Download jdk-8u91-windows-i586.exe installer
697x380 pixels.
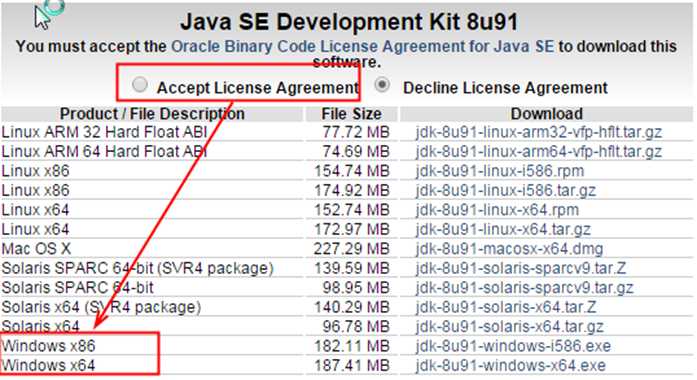pos(513,346)
